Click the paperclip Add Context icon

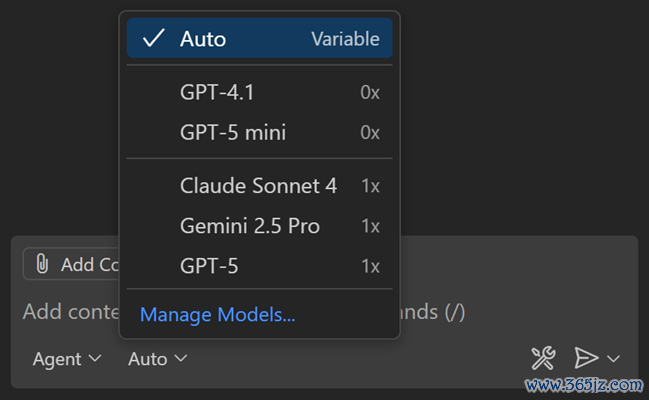42,264
